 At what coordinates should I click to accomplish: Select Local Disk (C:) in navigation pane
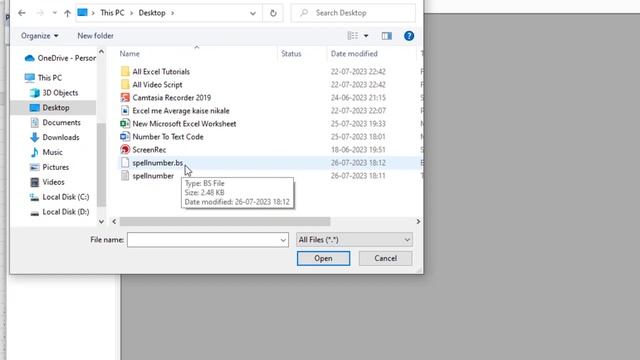point(59,197)
